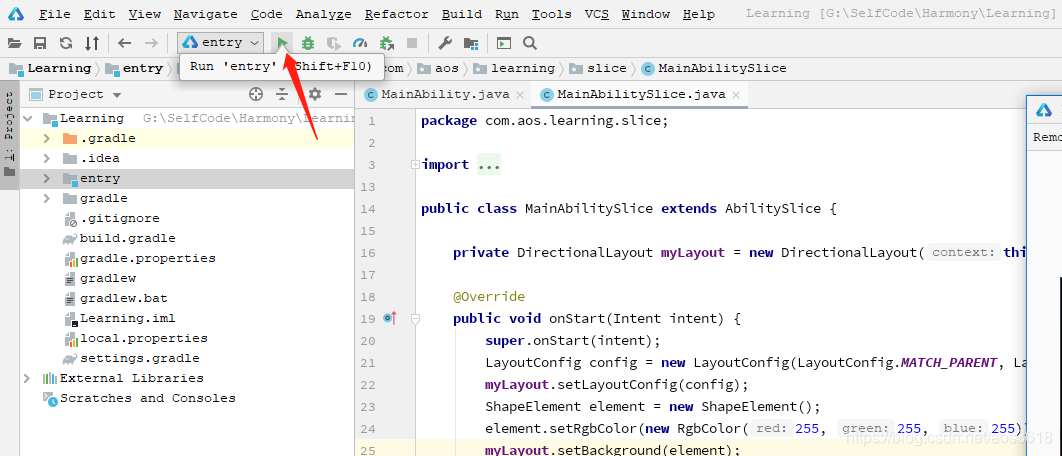Navigate back with the left arrow
1062x456 pixels.
pyautogui.click(x=125, y=43)
